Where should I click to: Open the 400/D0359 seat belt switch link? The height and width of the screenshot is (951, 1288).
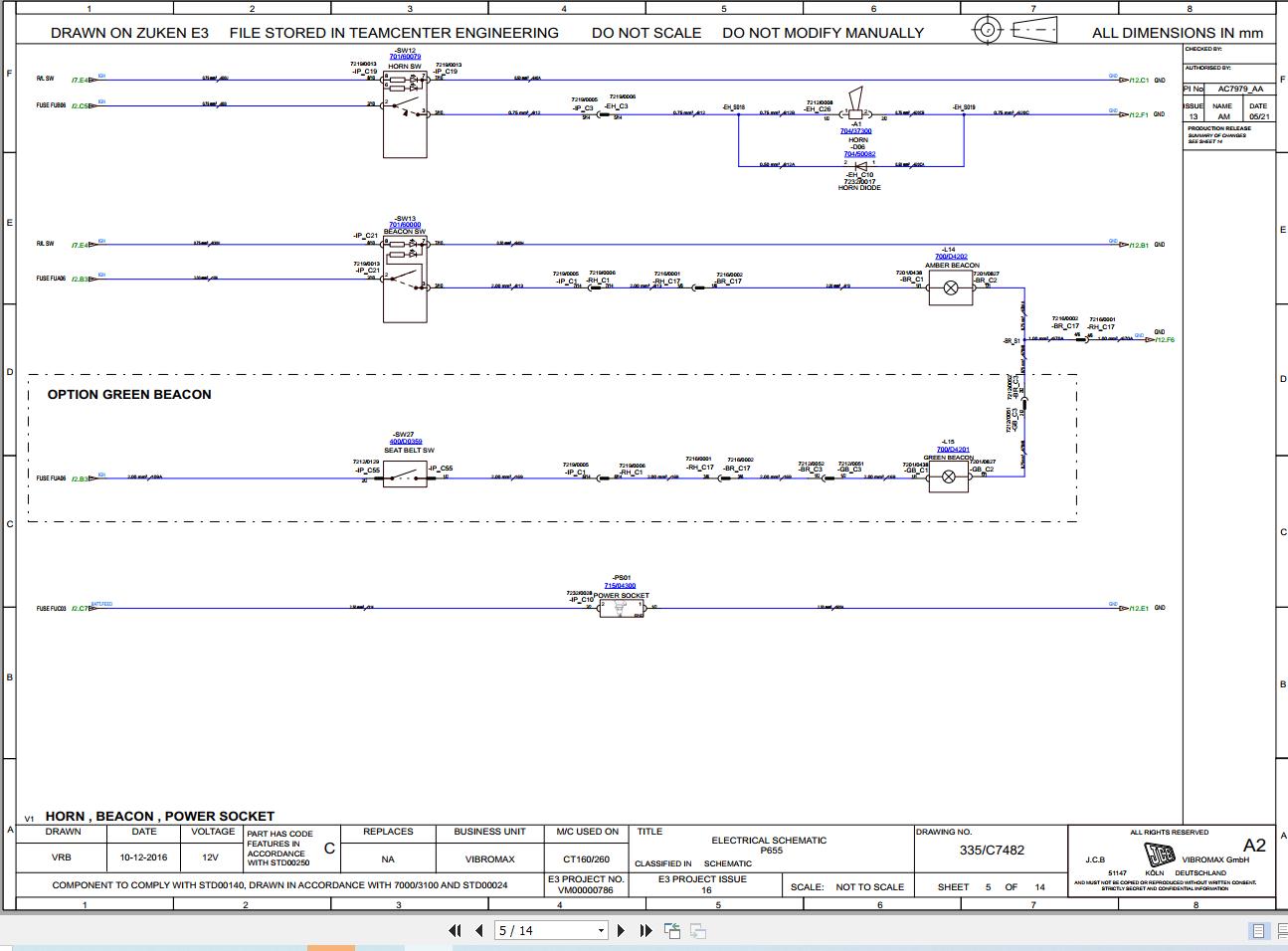tap(404, 441)
